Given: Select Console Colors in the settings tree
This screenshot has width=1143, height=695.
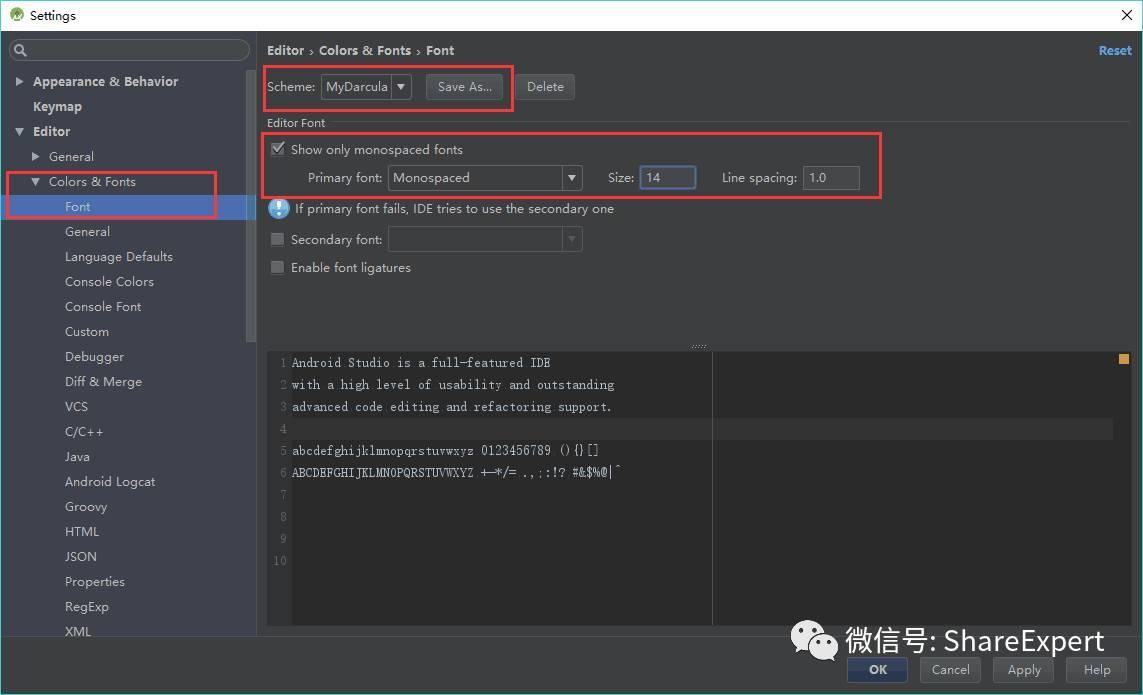Looking at the screenshot, I should (109, 282).
